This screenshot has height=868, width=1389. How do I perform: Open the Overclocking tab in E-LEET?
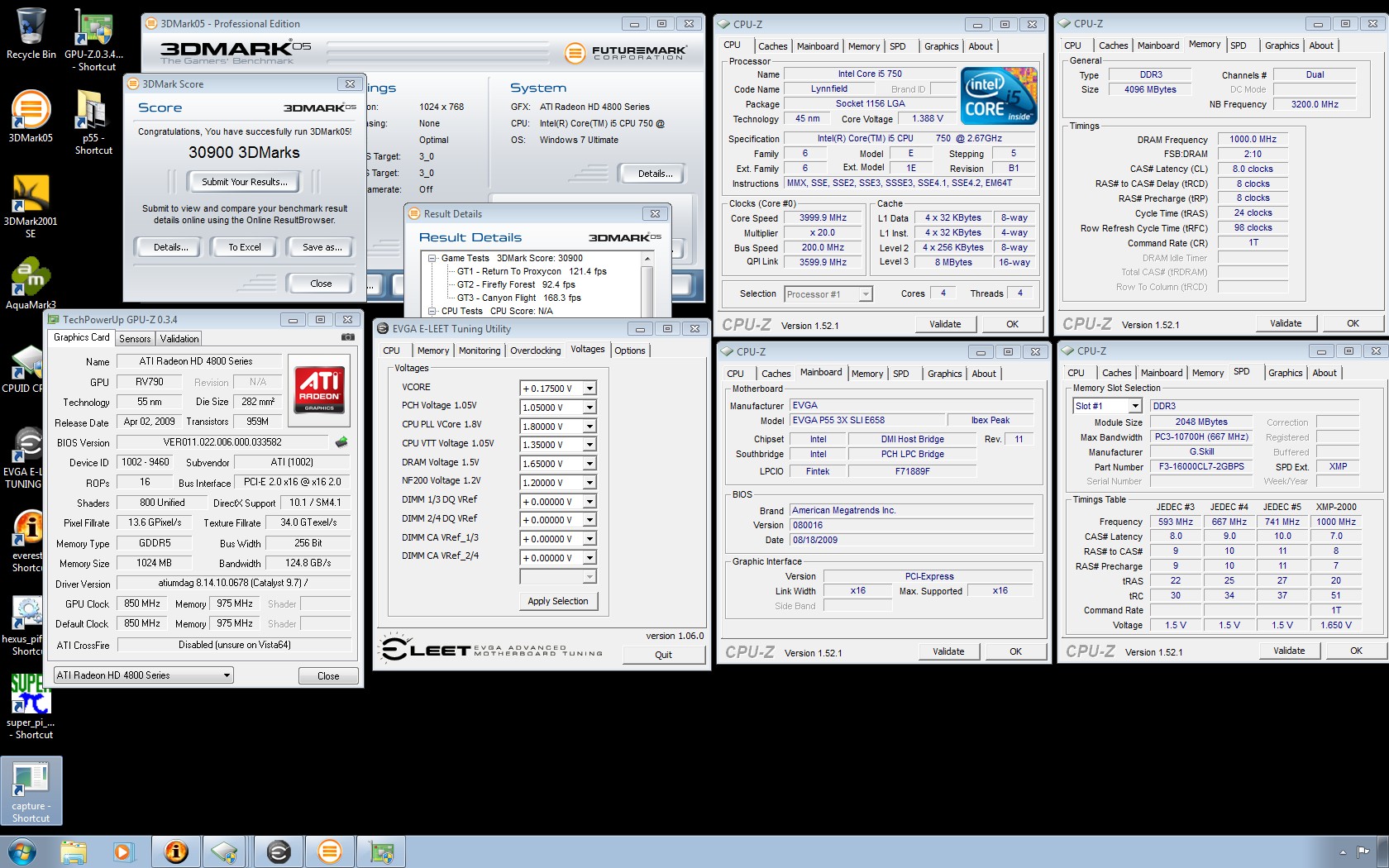(x=535, y=351)
